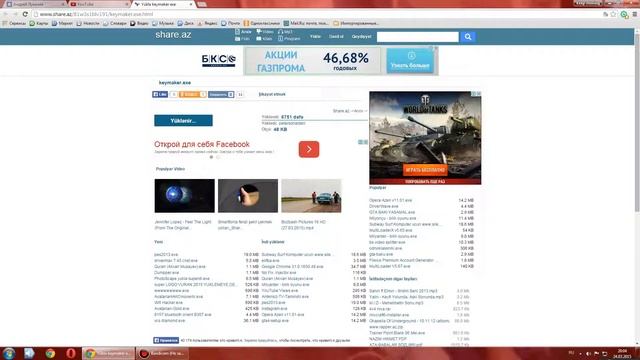
Task: Click the Şikayət etmək link
Action: pos(272,94)
